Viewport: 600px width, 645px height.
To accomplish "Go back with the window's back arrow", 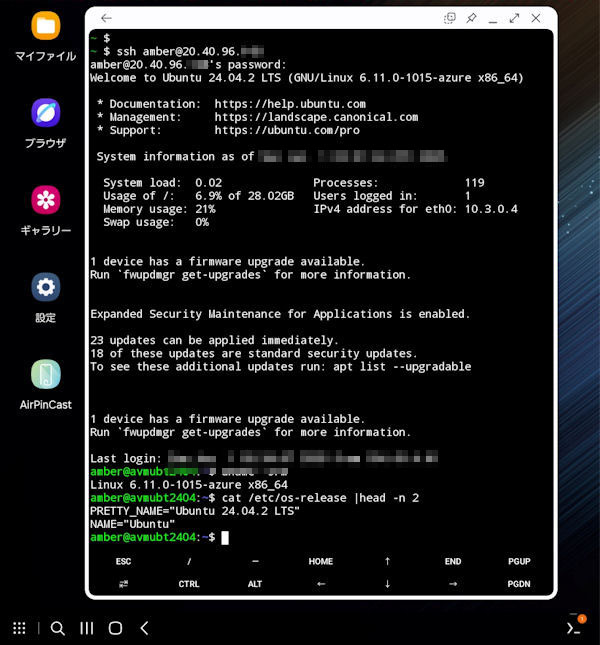I will point(106,18).
